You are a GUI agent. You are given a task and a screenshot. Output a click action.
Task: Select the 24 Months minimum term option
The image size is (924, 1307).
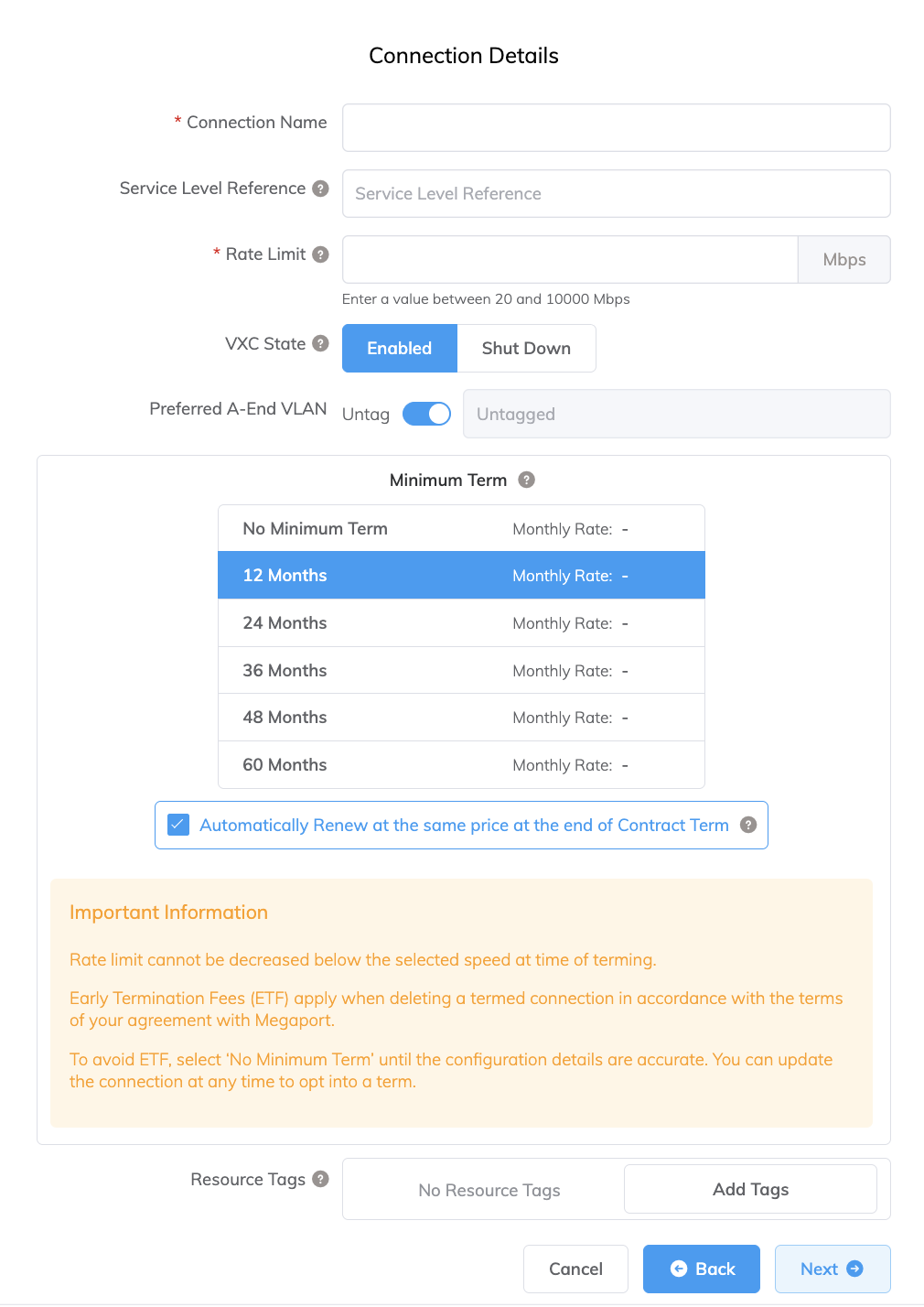[x=460, y=622]
